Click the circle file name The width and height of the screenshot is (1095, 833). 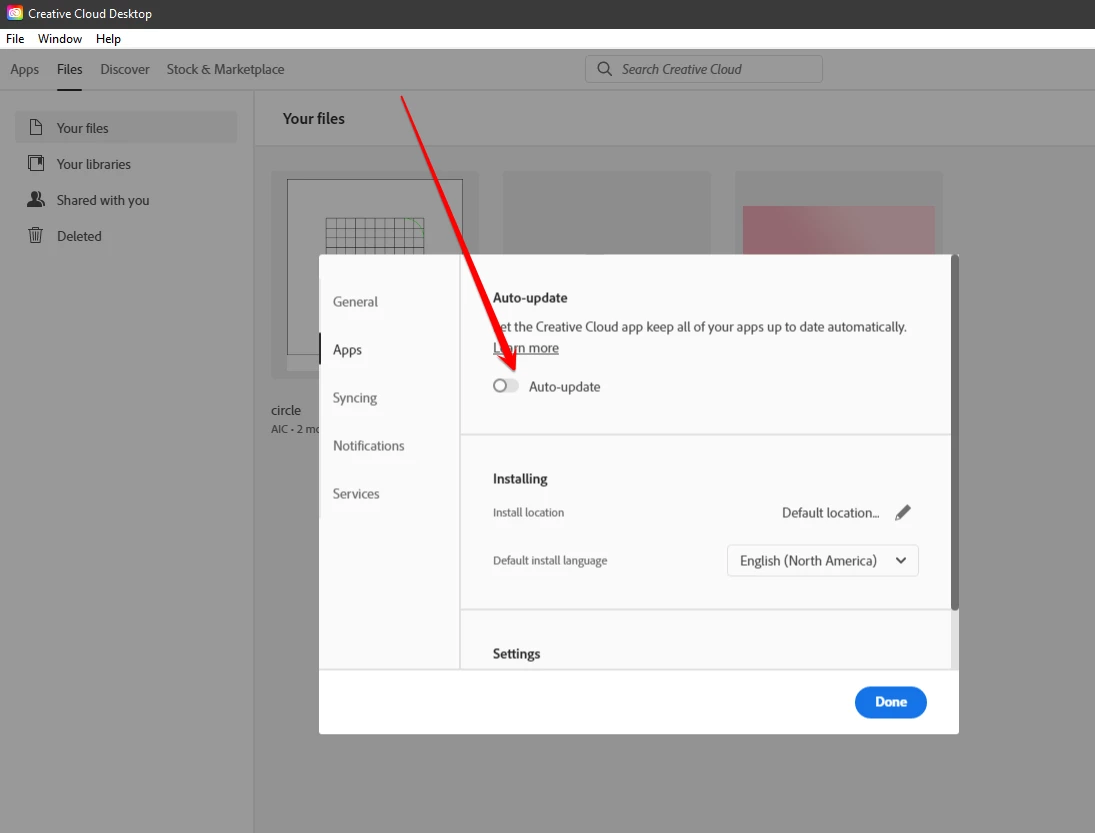coord(286,411)
